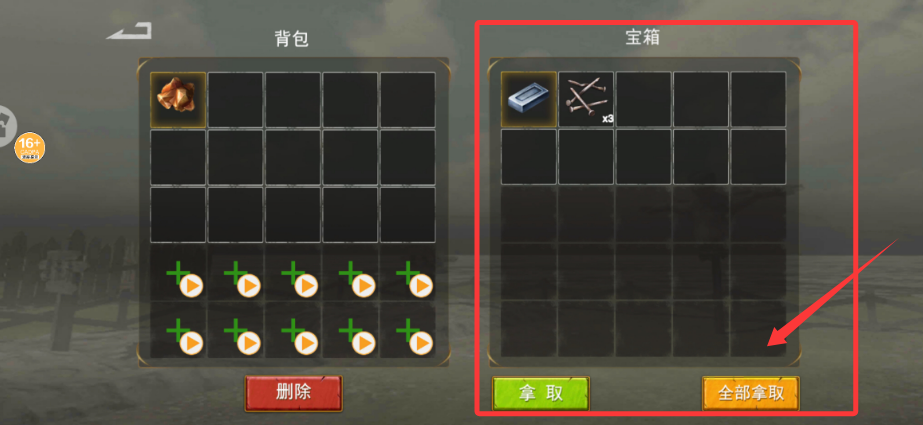Image resolution: width=923 pixels, height=425 pixels.
Task: Click the green 拿取 take button
Action: pyautogui.click(x=540, y=393)
